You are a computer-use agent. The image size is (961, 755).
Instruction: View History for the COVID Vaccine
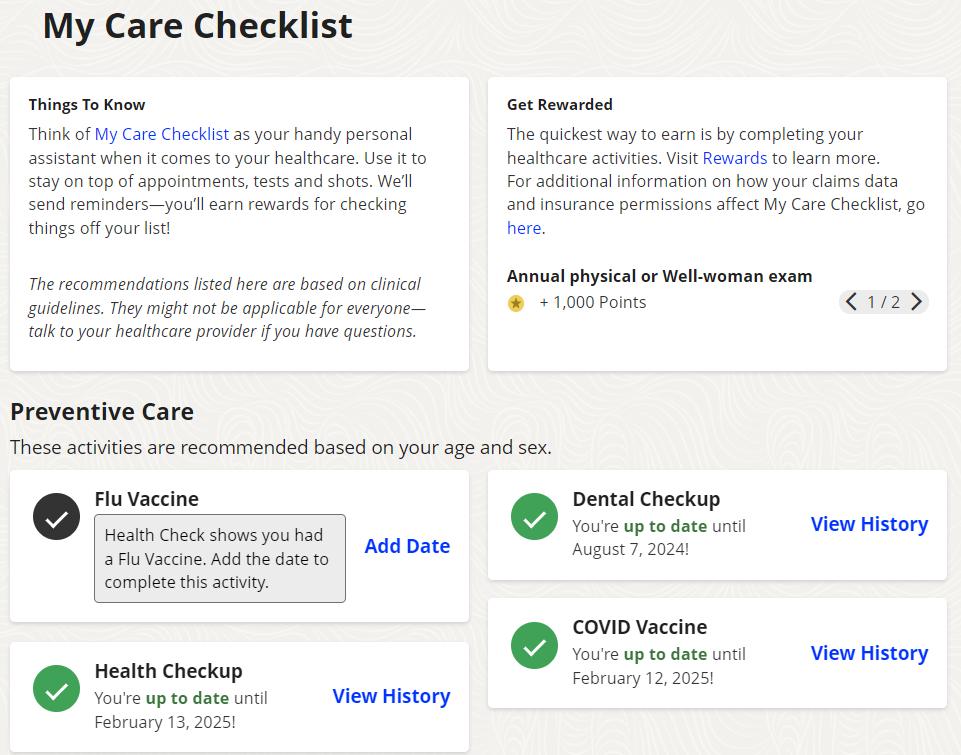click(x=868, y=652)
